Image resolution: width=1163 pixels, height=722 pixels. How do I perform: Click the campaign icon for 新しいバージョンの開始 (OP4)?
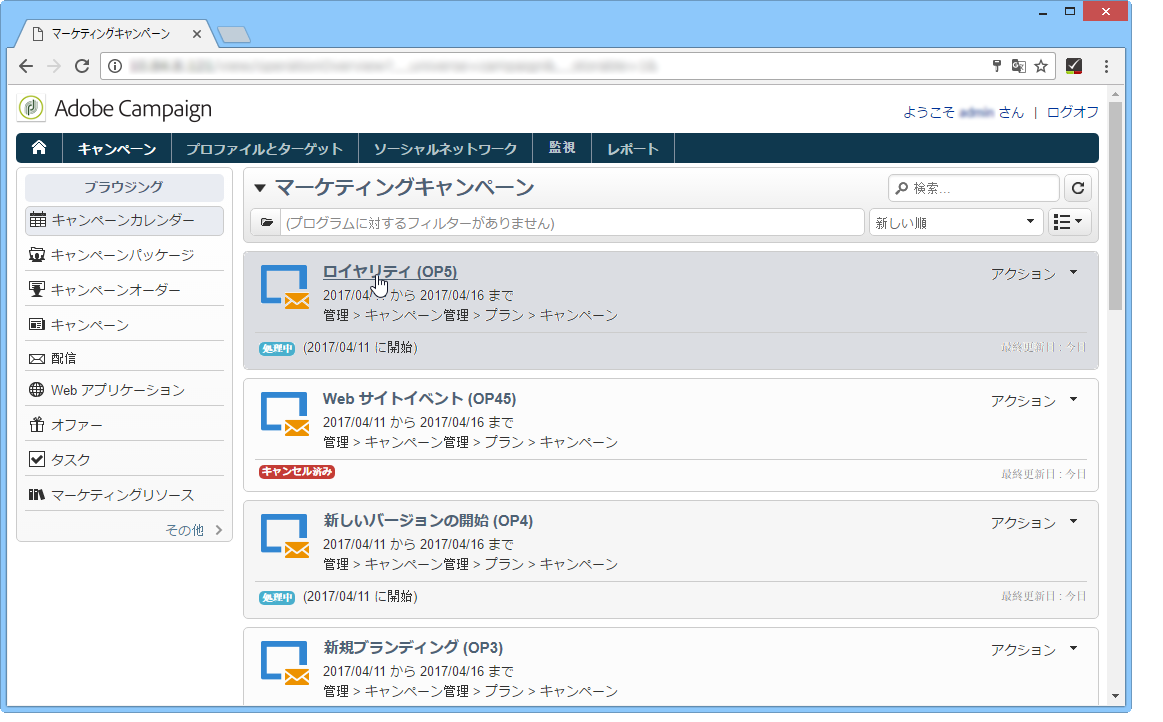pyautogui.click(x=285, y=536)
